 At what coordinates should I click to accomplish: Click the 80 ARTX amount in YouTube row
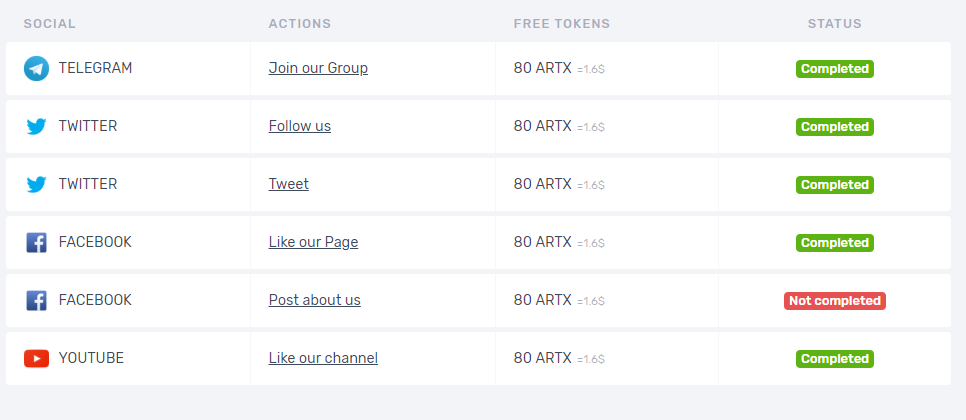pyautogui.click(x=543, y=358)
